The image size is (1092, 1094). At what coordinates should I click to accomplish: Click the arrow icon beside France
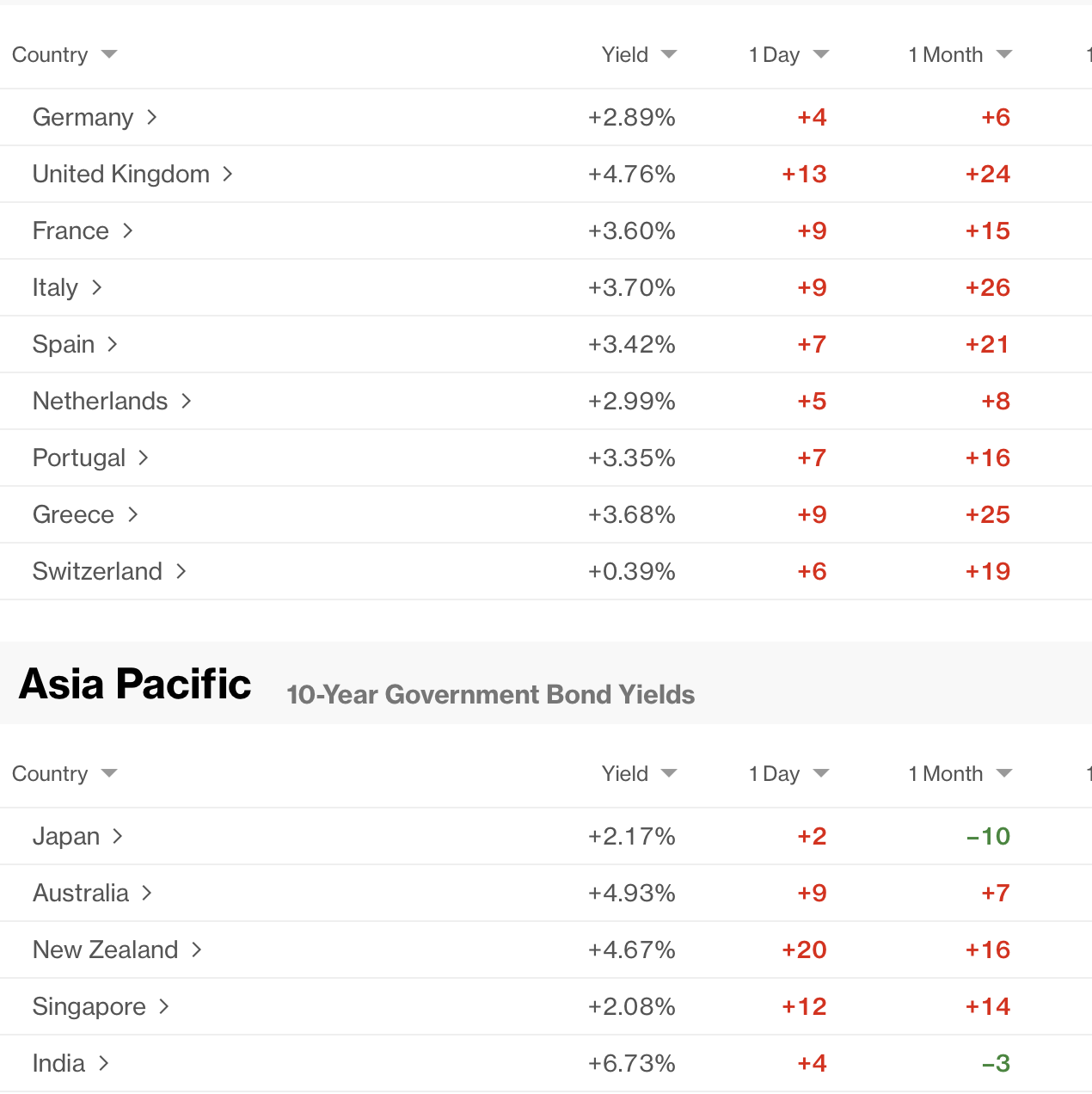click(x=128, y=230)
